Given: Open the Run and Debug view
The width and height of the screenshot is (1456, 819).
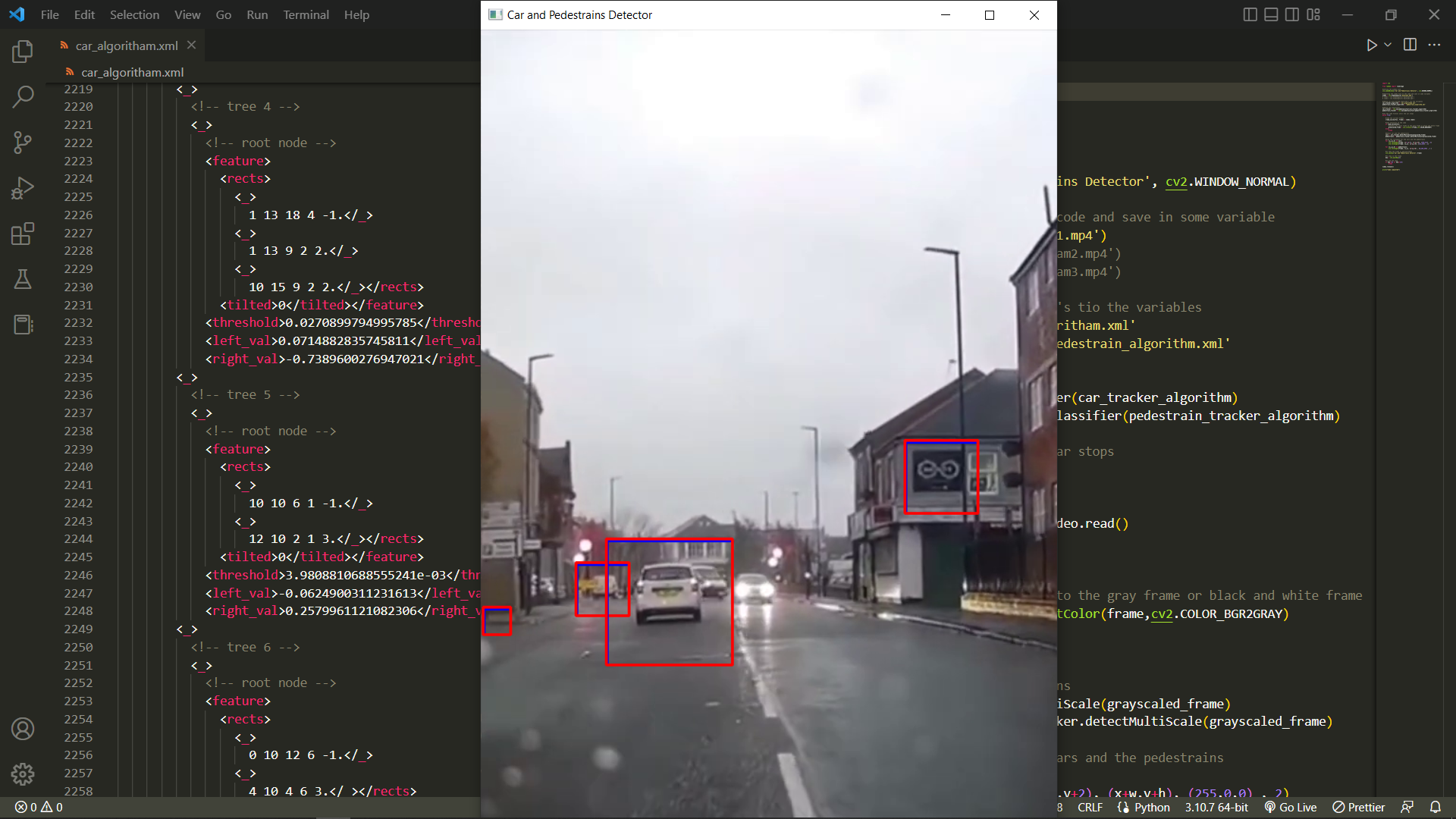Looking at the screenshot, I should tap(23, 187).
